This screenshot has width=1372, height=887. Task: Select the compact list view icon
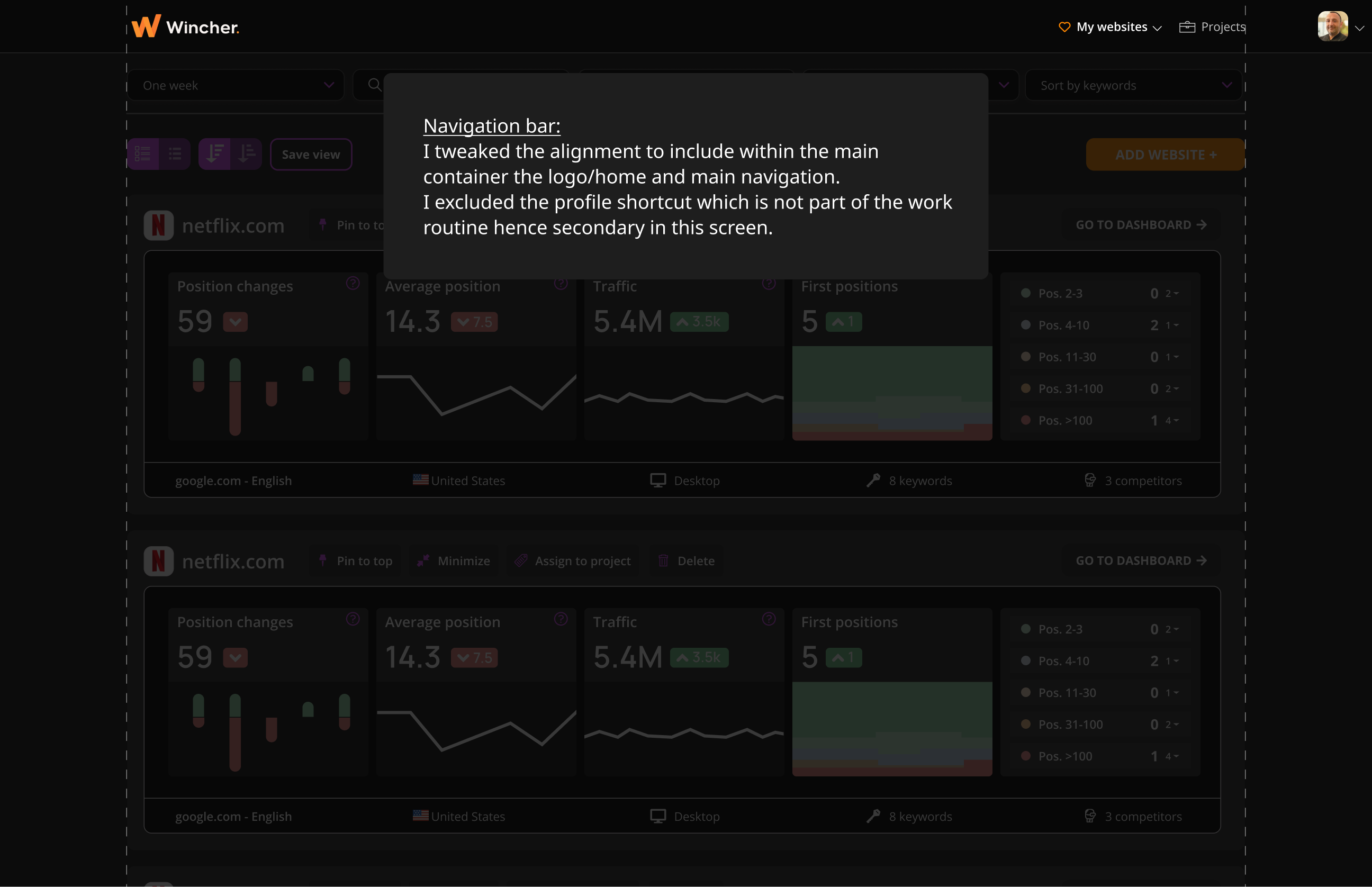(x=175, y=154)
